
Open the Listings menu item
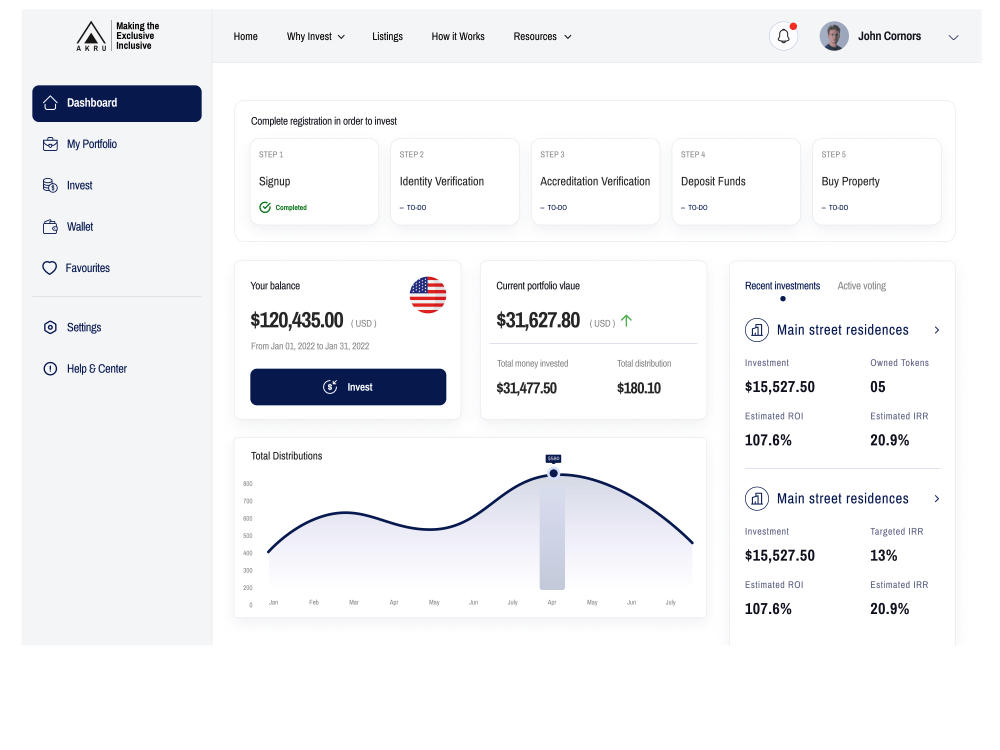click(387, 36)
